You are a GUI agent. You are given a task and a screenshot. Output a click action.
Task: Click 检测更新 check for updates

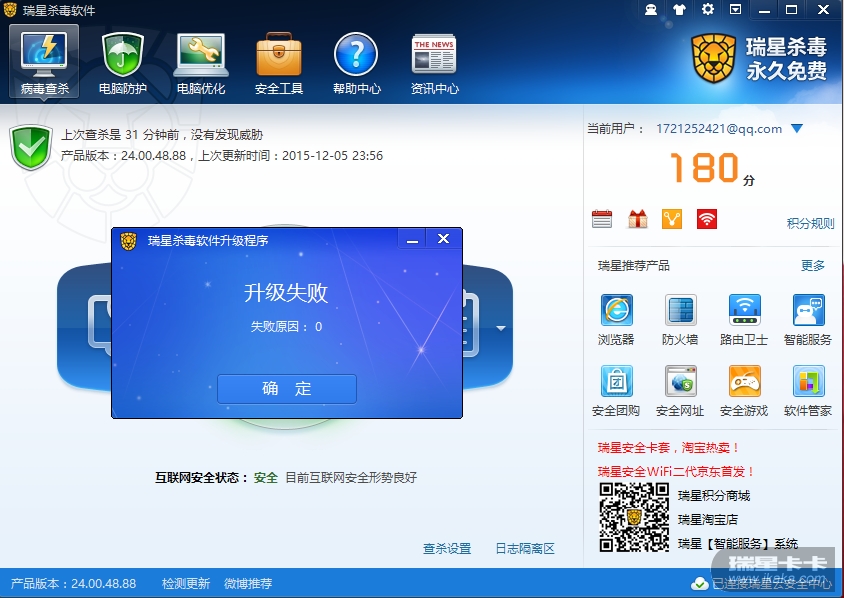(186, 583)
